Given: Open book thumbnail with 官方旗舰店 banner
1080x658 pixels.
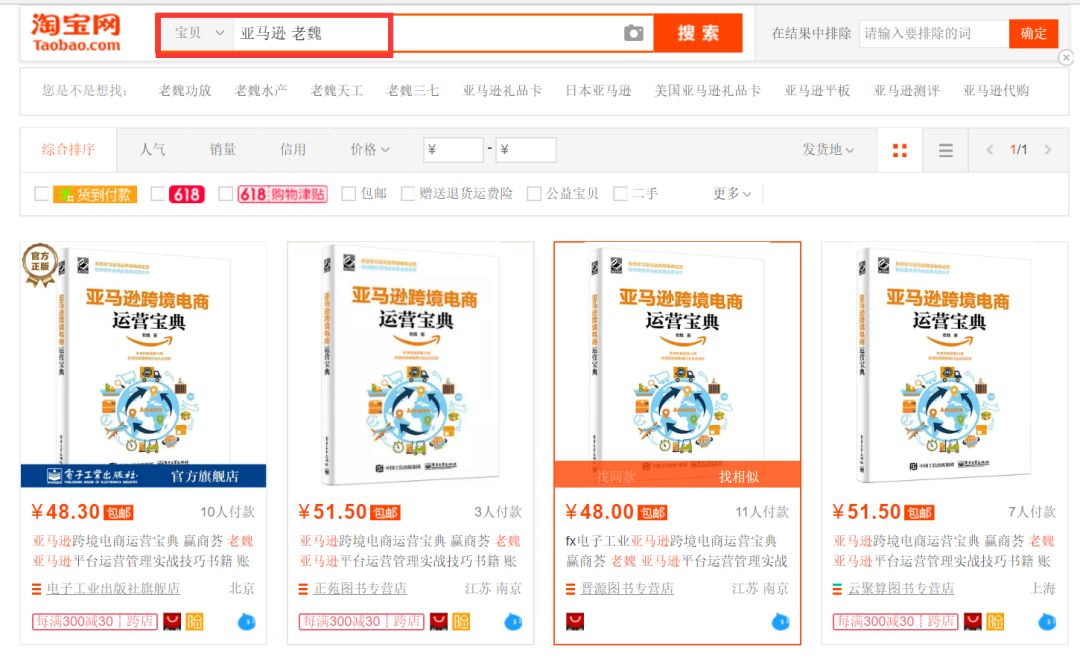Looking at the screenshot, I should [x=143, y=365].
